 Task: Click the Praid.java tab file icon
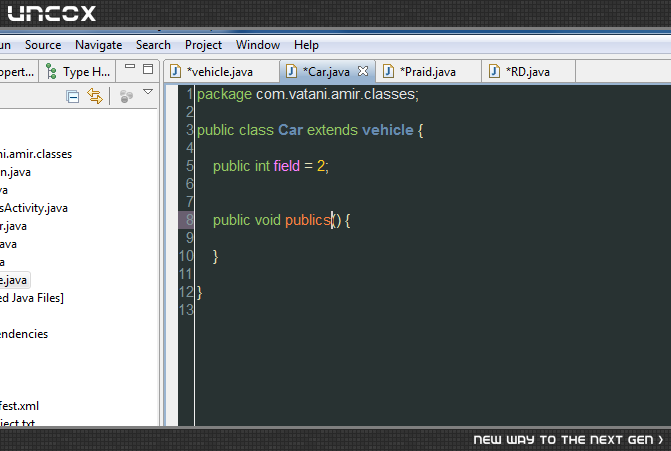point(388,71)
